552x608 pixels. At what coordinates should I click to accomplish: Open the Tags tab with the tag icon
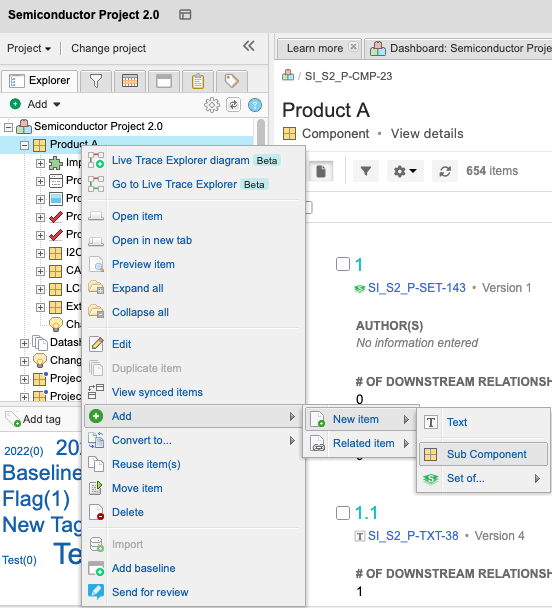click(x=231, y=81)
